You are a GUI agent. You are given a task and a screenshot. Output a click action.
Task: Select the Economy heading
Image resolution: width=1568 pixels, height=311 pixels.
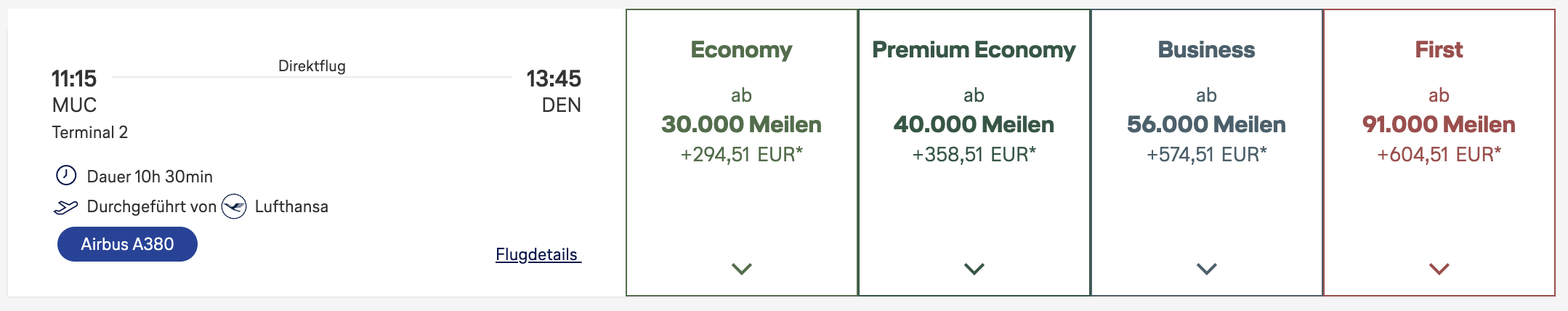(741, 50)
